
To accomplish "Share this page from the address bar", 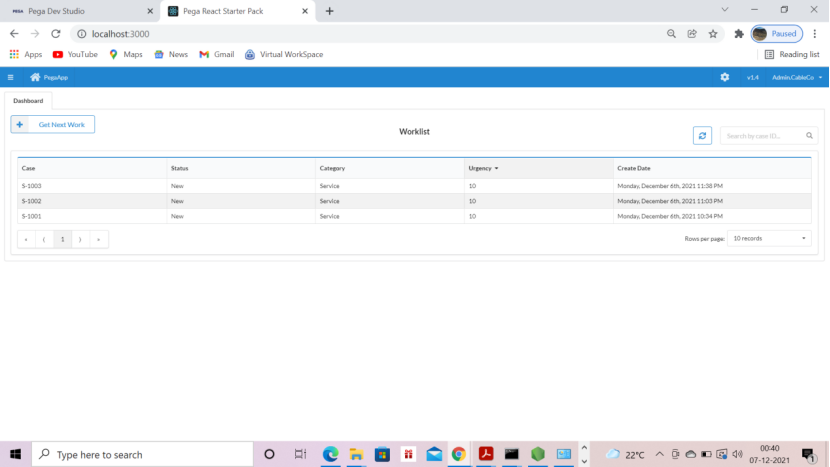I will (x=692, y=34).
